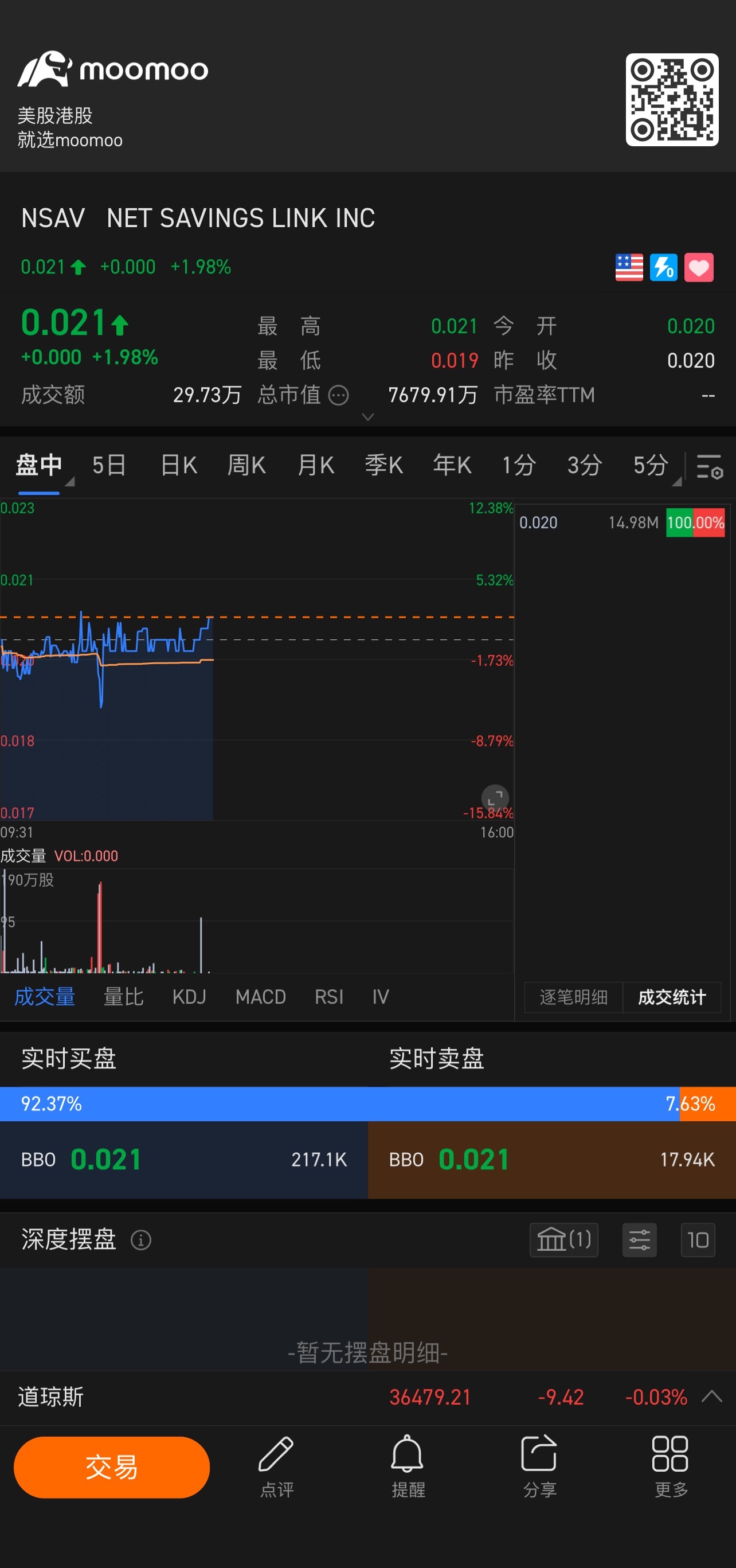
Task: Tap NSAV NET SAVINGS LINK INC title
Action: click(198, 218)
